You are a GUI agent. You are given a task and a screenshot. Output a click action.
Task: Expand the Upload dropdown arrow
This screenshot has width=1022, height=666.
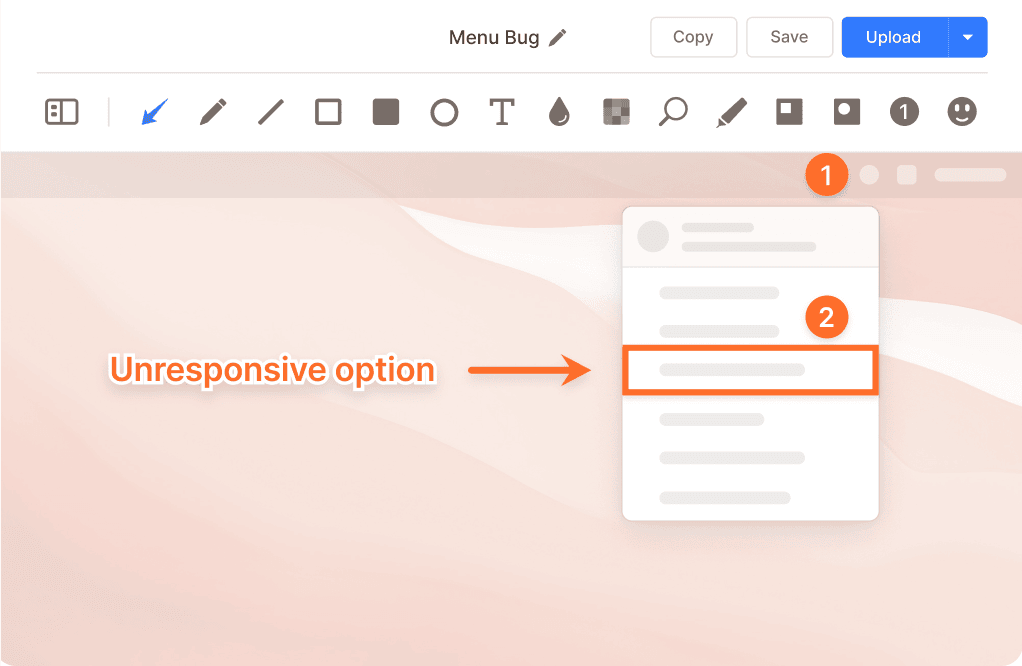967,37
